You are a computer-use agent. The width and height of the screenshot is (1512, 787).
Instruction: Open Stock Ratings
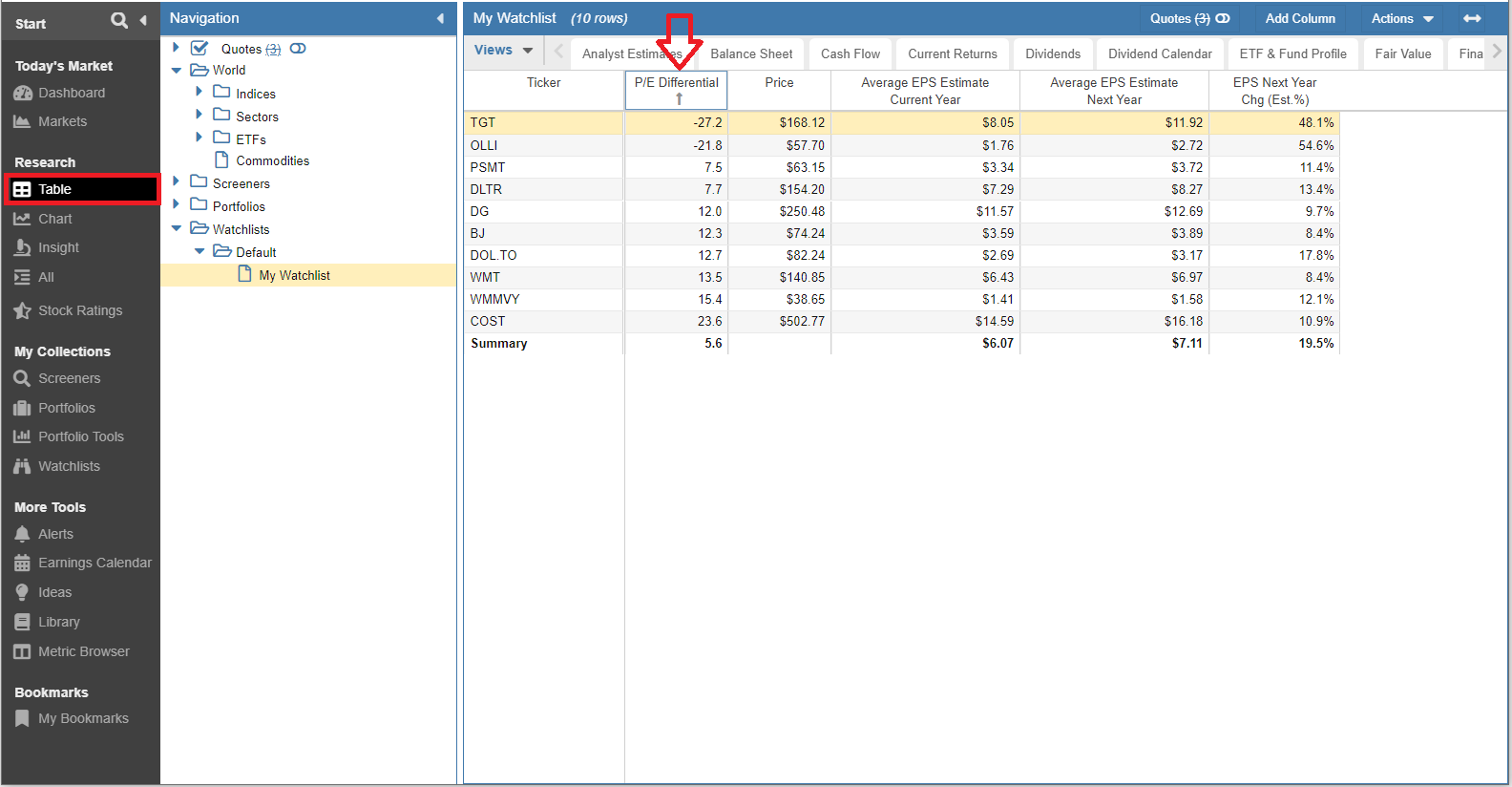coord(80,310)
